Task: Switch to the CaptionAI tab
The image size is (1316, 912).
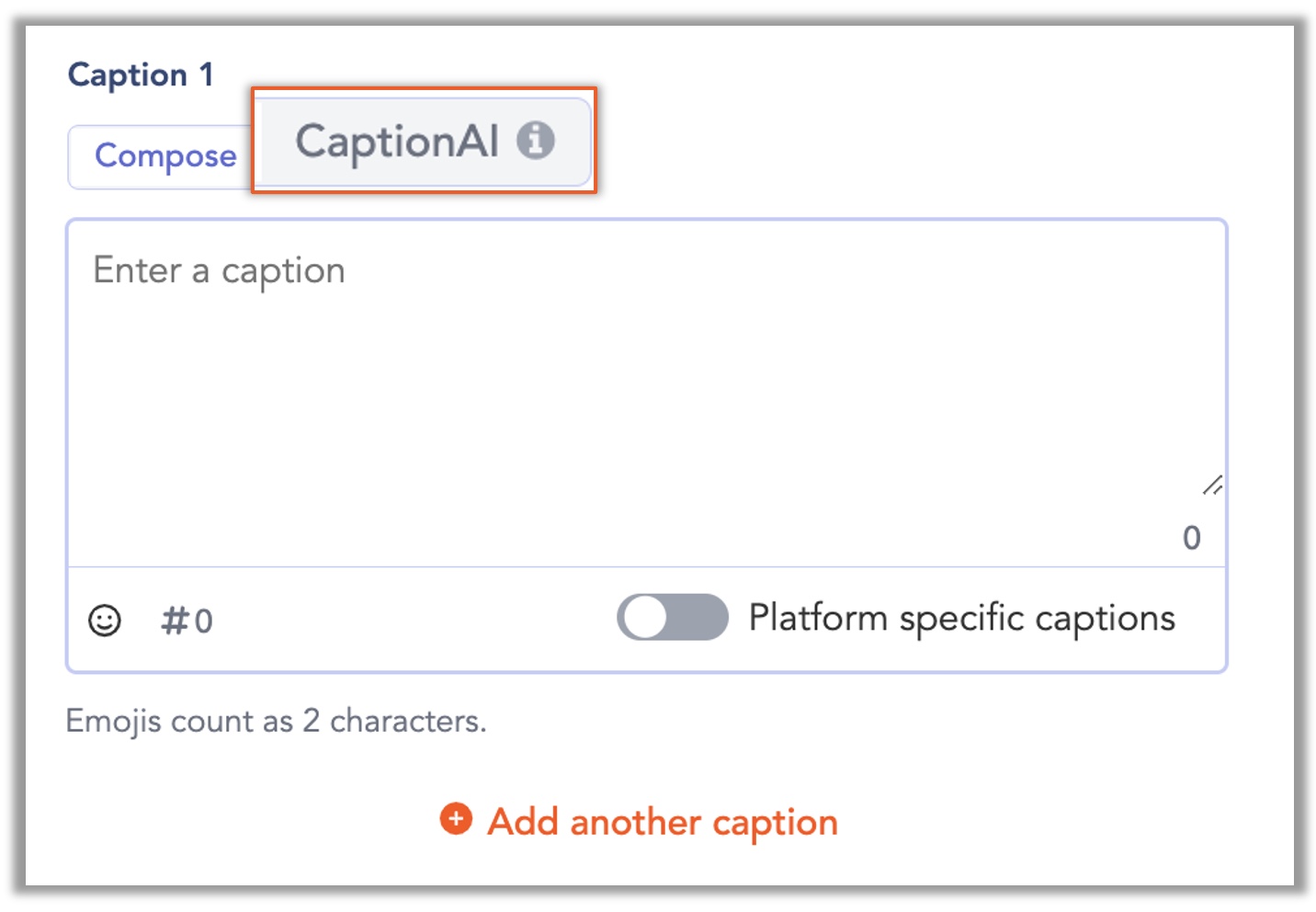Action: point(425,142)
